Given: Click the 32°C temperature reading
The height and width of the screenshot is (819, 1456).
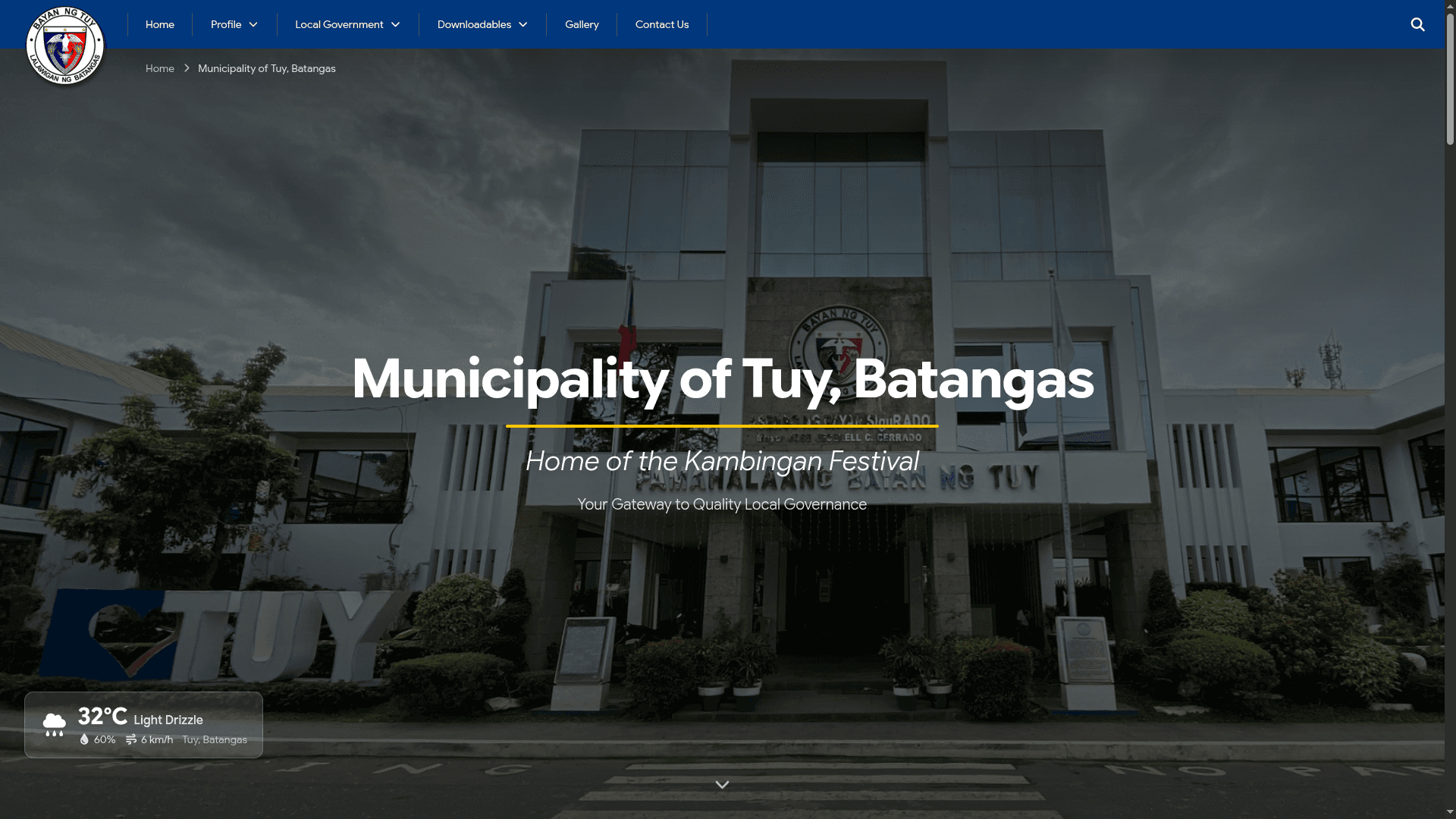Looking at the screenshot, I should (x=102, y=716).
